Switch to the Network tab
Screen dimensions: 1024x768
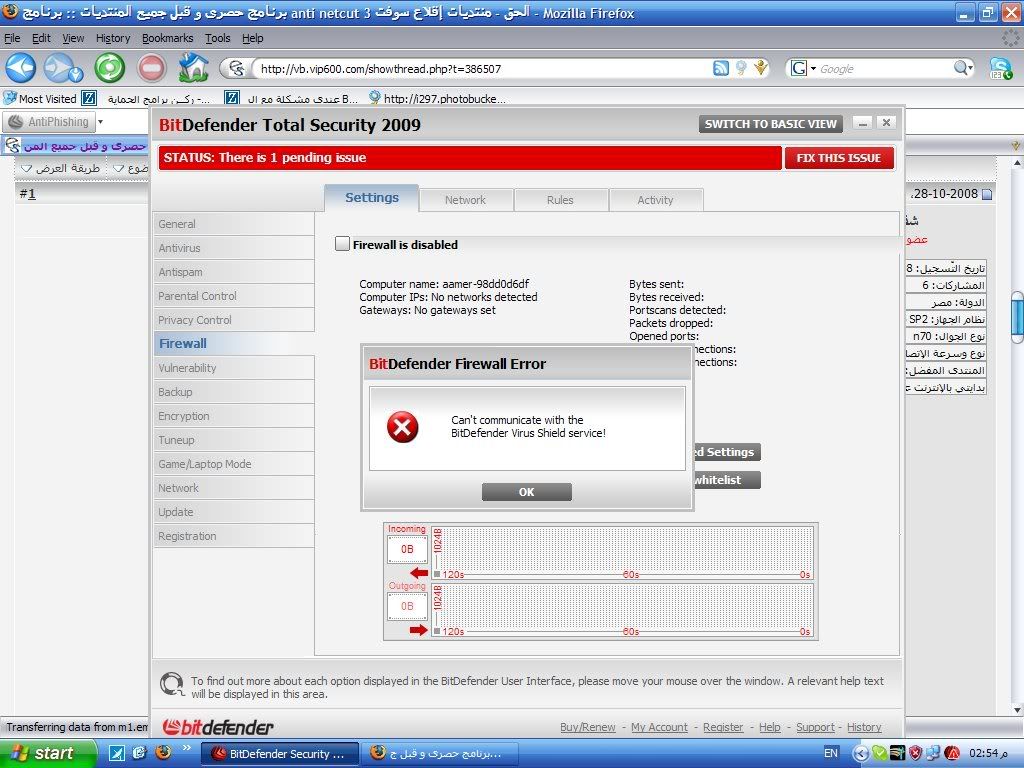point(465,200)
